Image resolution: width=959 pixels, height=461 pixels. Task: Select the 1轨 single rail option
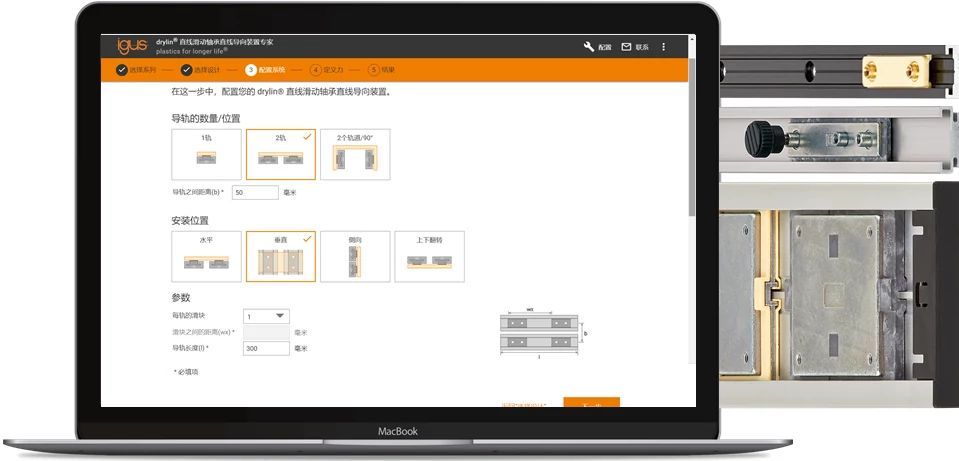click(x=206, y=154)
